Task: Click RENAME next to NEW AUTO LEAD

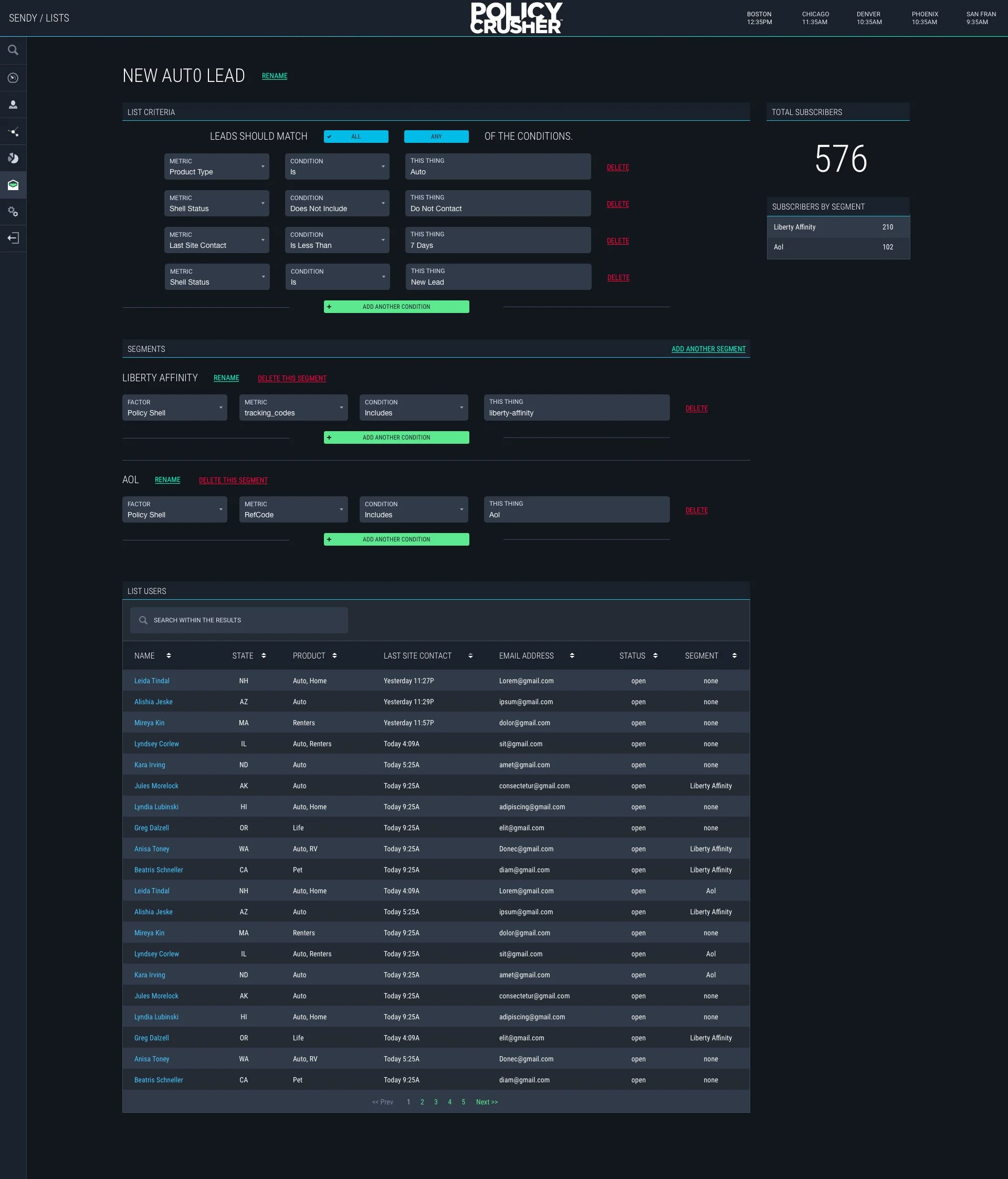Action: tap(274, 76)
